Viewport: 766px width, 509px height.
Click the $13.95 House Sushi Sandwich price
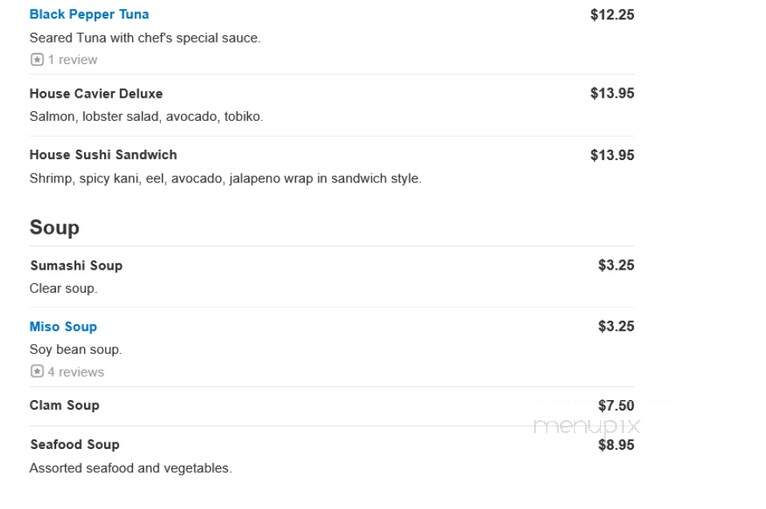pos(612,155)
